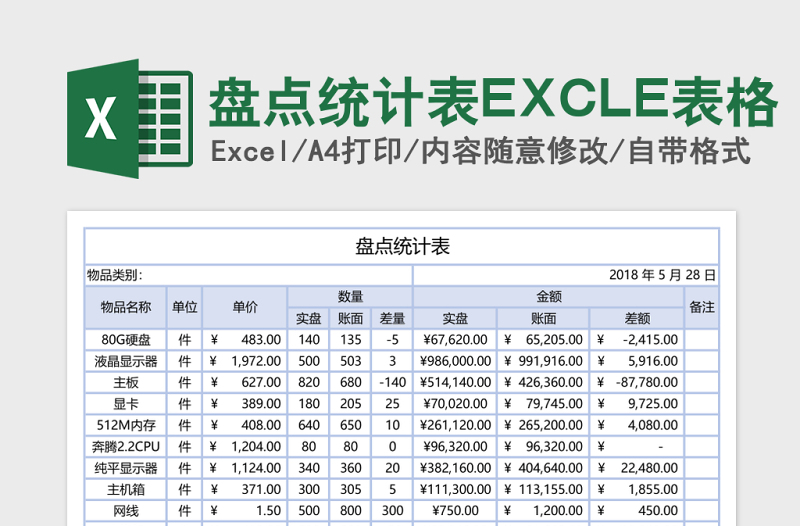Click the 差量 value -140 cell
This screenshot has width=800, height=526.
(392, 383)
